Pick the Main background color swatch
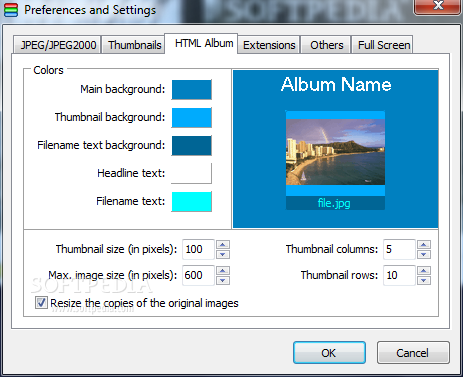Viewport: 463px width, 377px height. 192,90
